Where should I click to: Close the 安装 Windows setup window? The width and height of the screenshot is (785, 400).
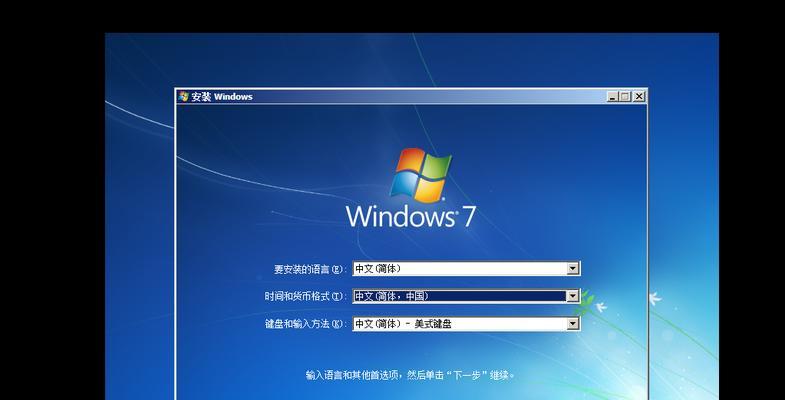point(638,97)
